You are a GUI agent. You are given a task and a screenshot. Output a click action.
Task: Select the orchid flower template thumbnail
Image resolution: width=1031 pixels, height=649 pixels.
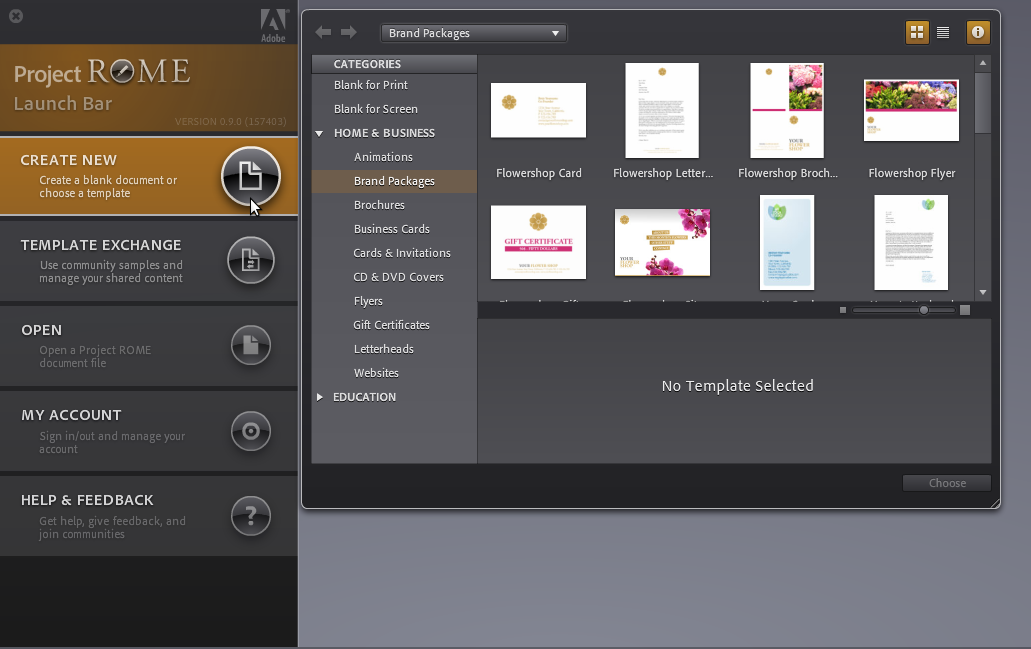[x=662, y=242]
